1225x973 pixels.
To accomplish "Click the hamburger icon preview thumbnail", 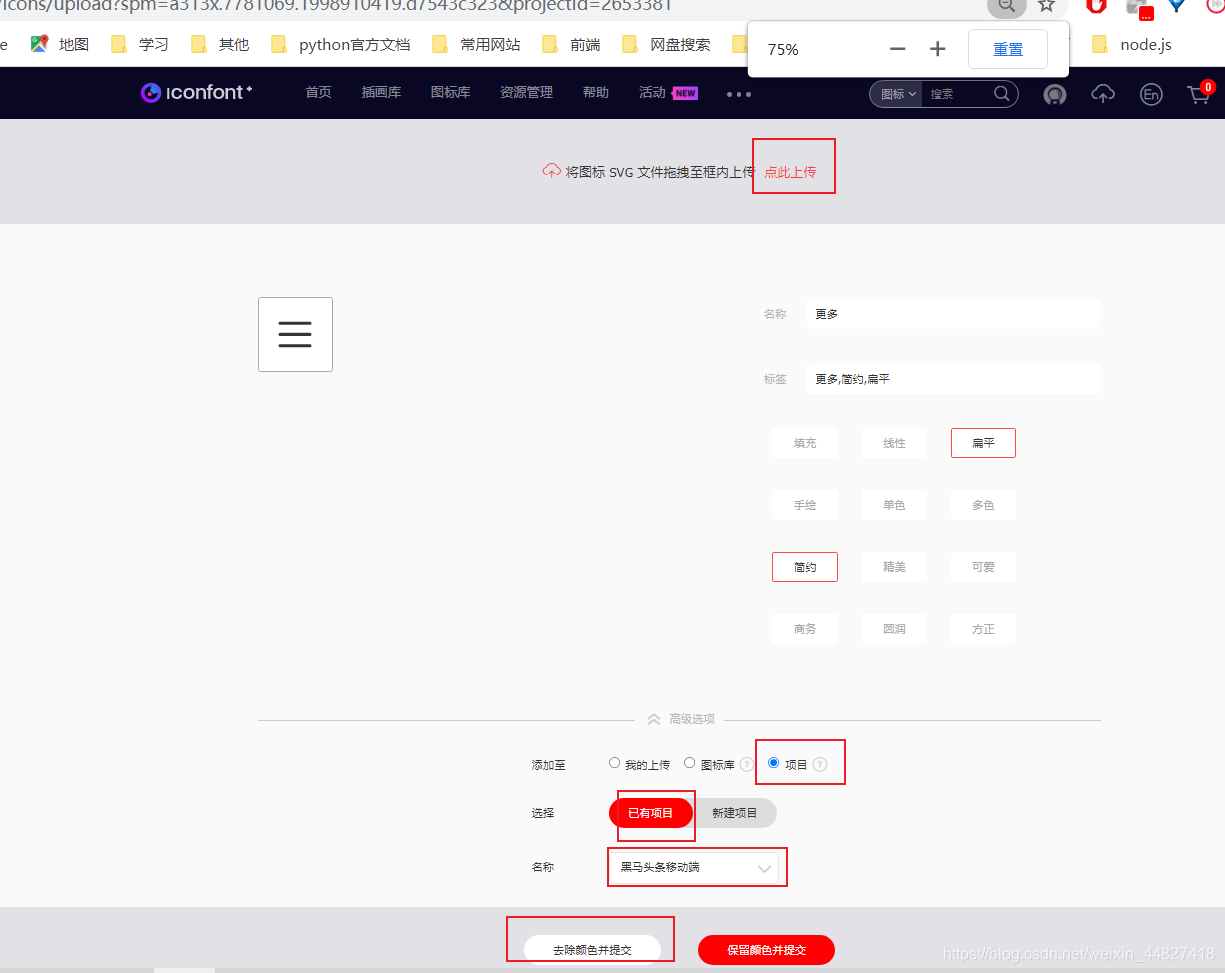I will tap(295, 334).
